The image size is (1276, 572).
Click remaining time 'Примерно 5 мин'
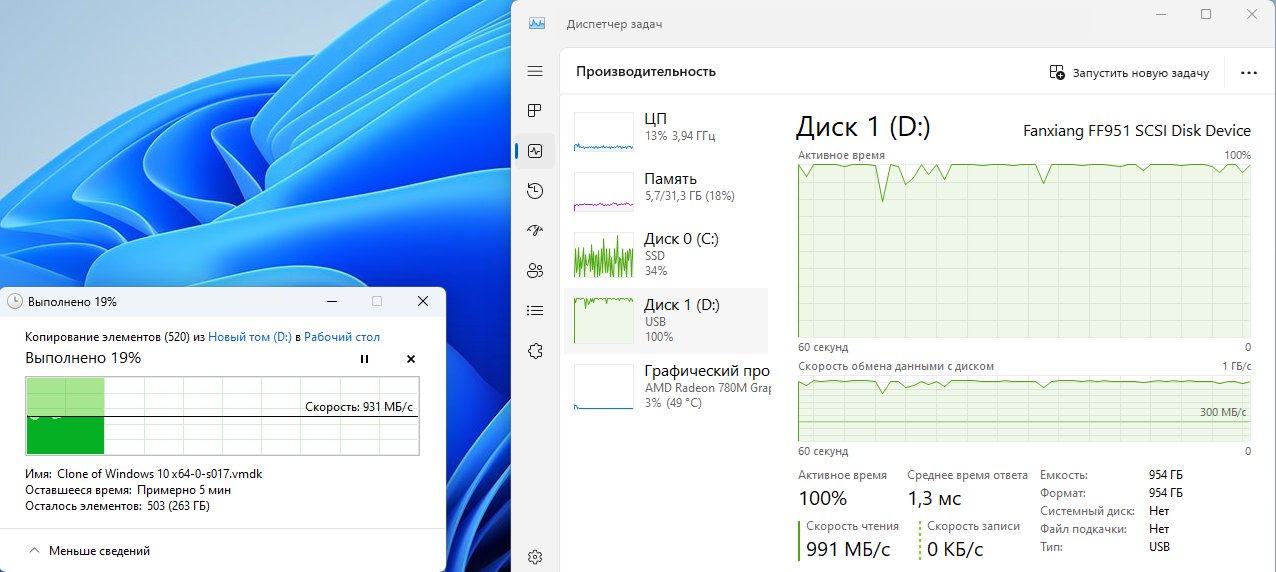point(184,490)
